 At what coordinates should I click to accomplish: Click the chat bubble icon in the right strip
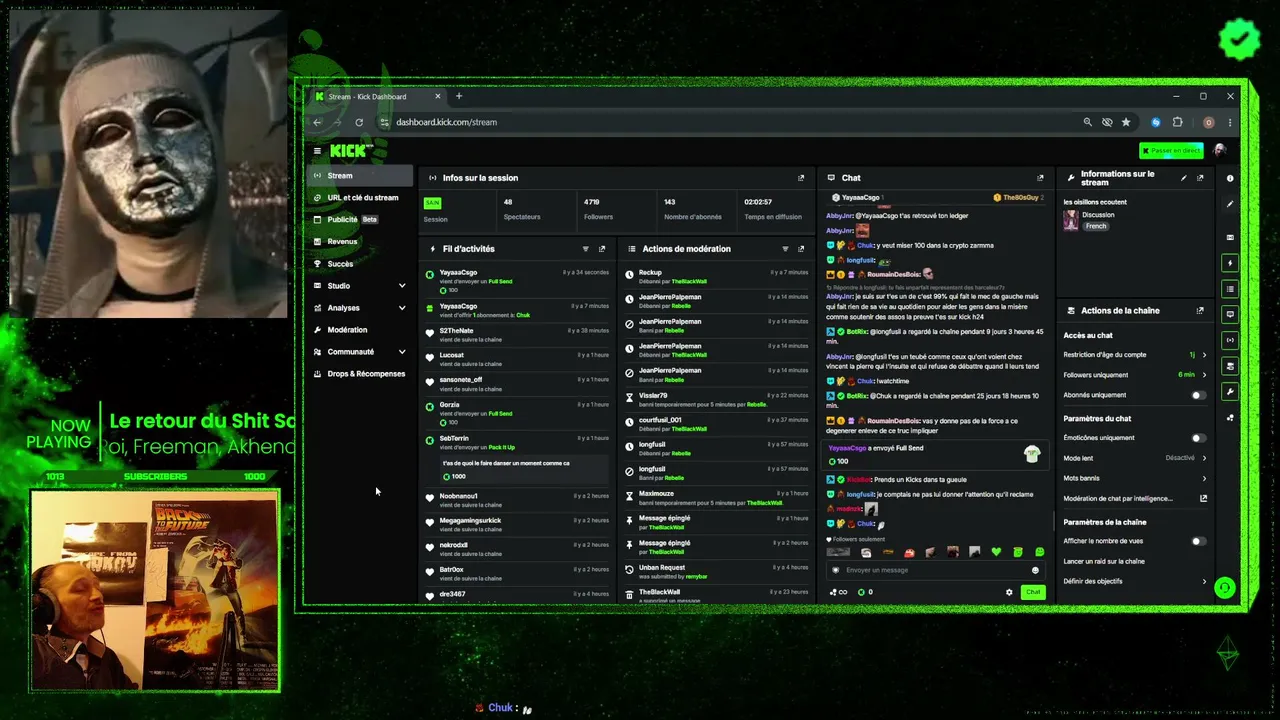click(x=1230, y=314)
